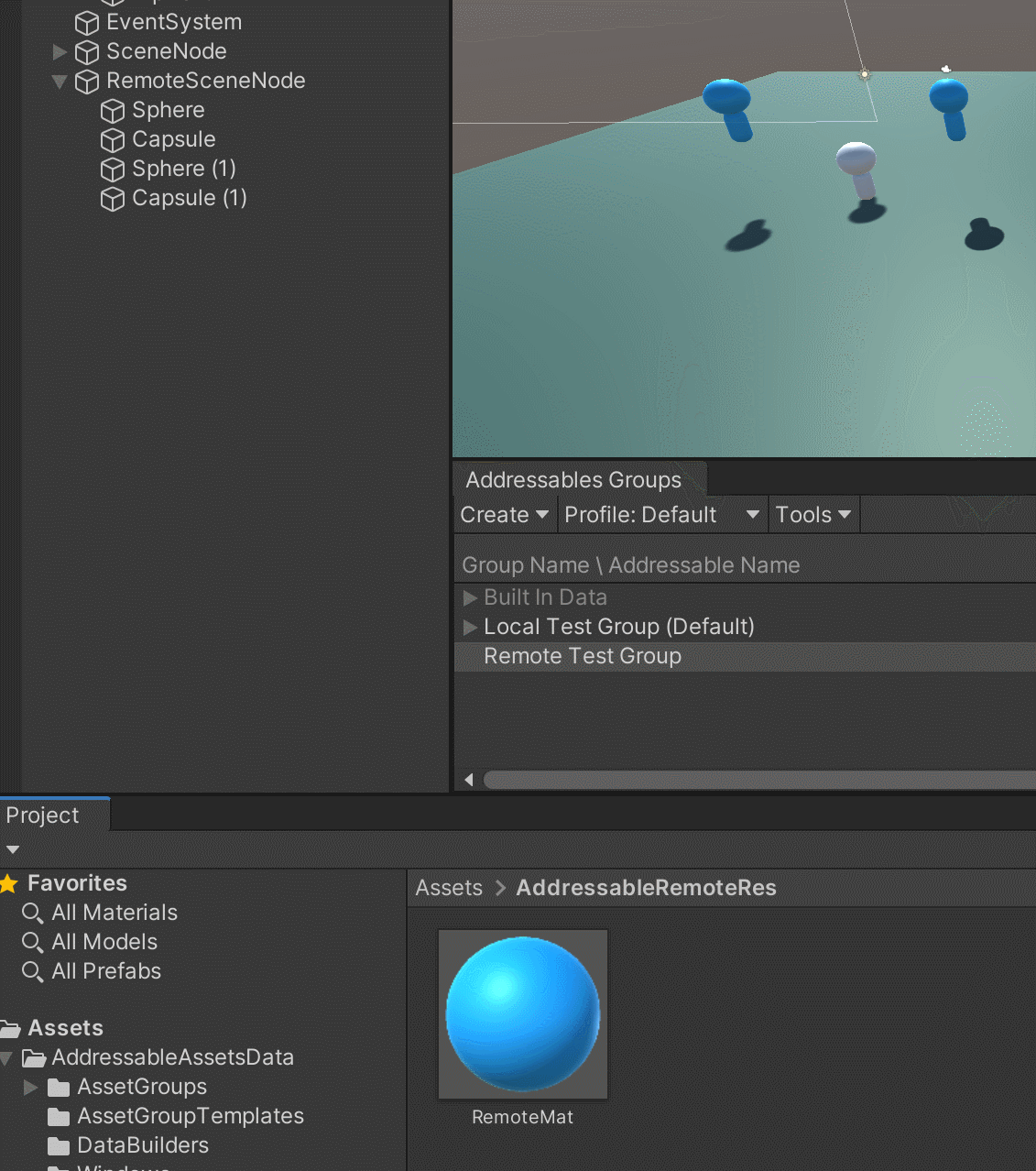Image resolution: width=1036 pixels, height=1171 pixels.
Task: Open the Profile: Default dropdown
Action: point(662,515)
